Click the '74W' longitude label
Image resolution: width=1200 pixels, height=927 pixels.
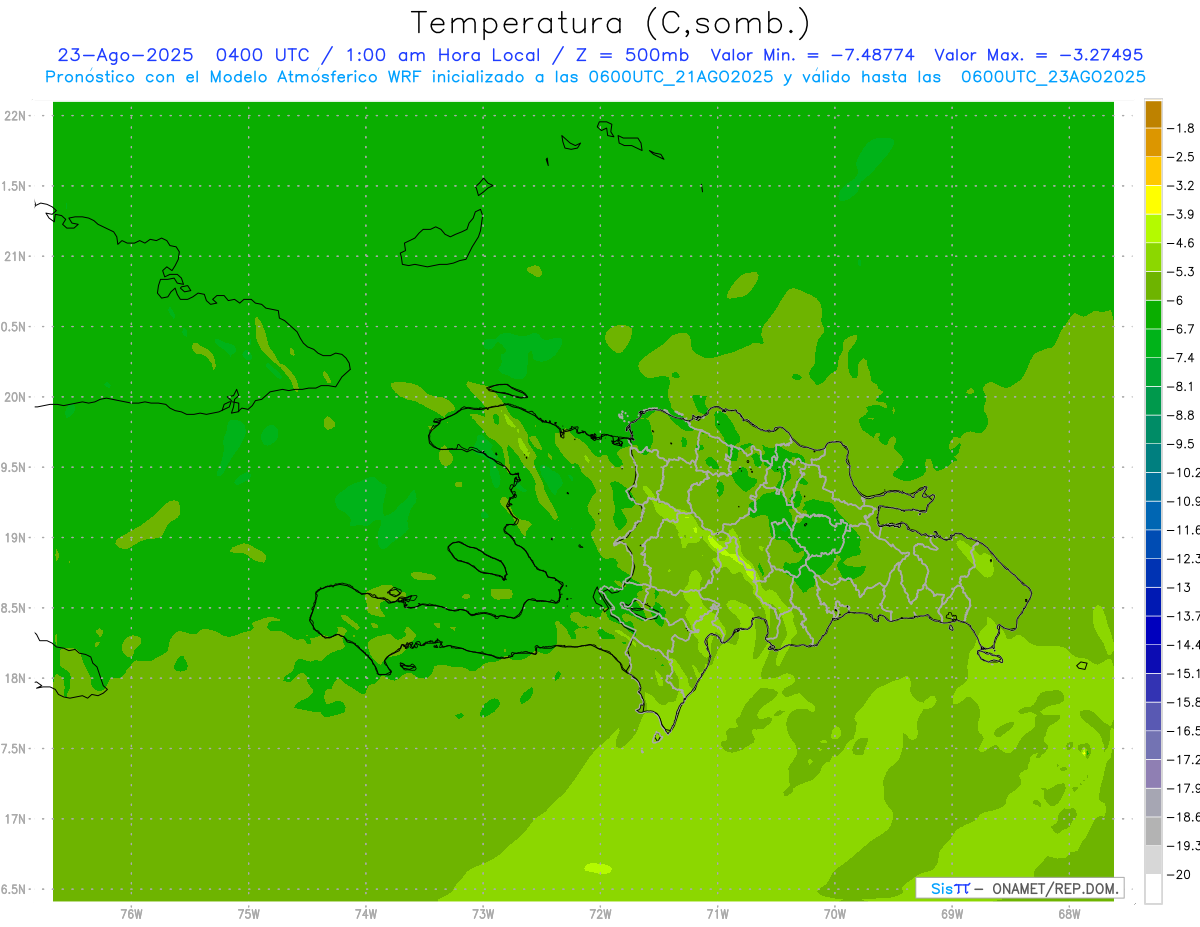click(x=366, y=913)
